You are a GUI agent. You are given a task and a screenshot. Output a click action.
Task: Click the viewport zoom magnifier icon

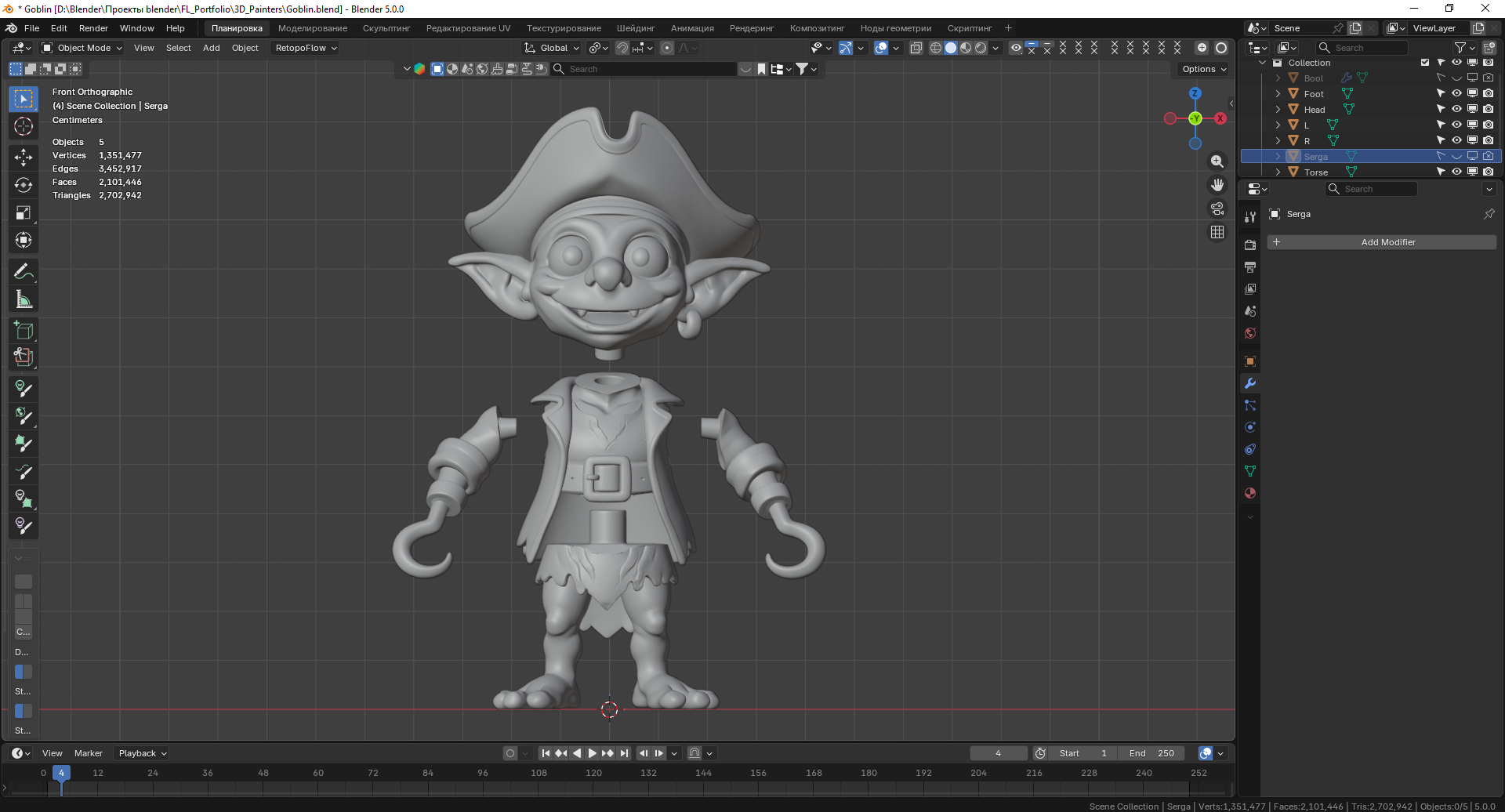coord(1217,161)
